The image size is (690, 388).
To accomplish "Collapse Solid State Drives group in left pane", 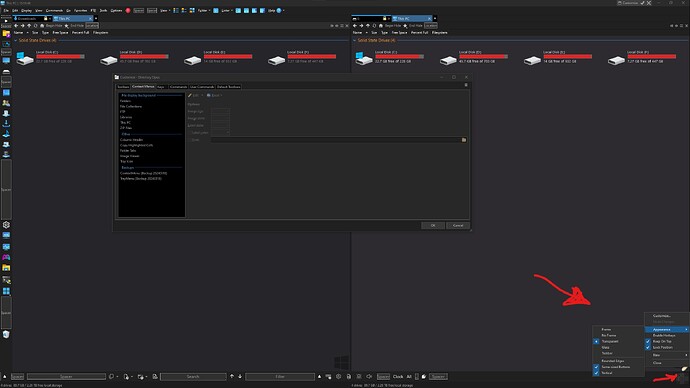I will (x=16, y=40).
